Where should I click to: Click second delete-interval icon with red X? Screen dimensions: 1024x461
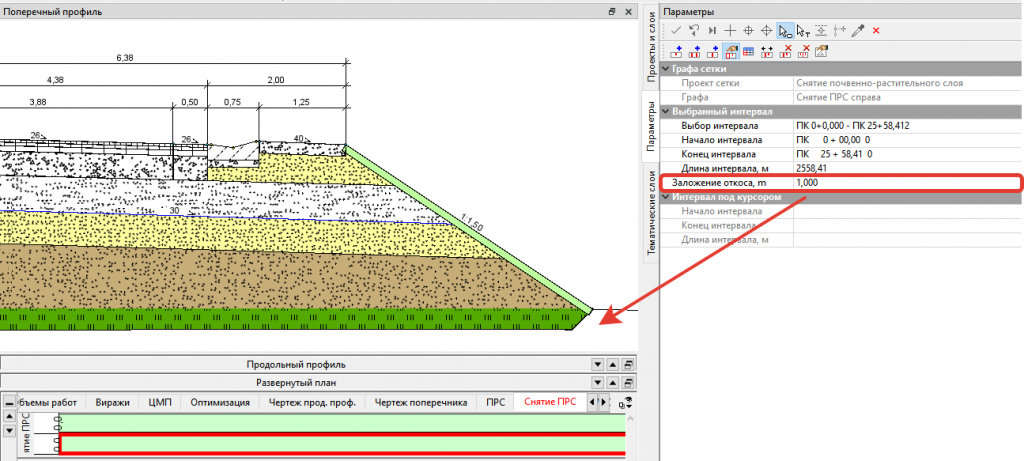804,51
